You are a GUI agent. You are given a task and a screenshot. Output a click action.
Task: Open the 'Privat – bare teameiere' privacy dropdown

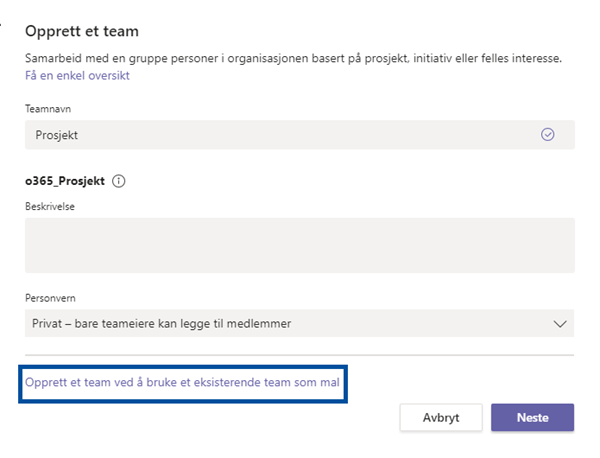[x=300, y=323]
